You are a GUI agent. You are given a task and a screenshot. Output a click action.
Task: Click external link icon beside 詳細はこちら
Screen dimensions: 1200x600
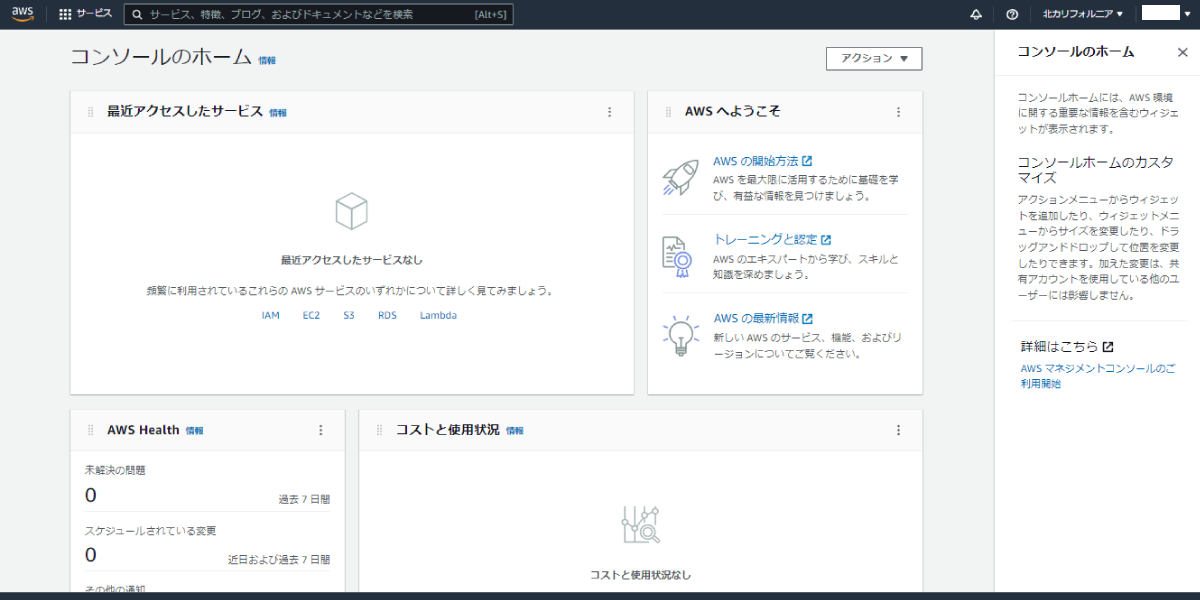[x=1108, y=347]
